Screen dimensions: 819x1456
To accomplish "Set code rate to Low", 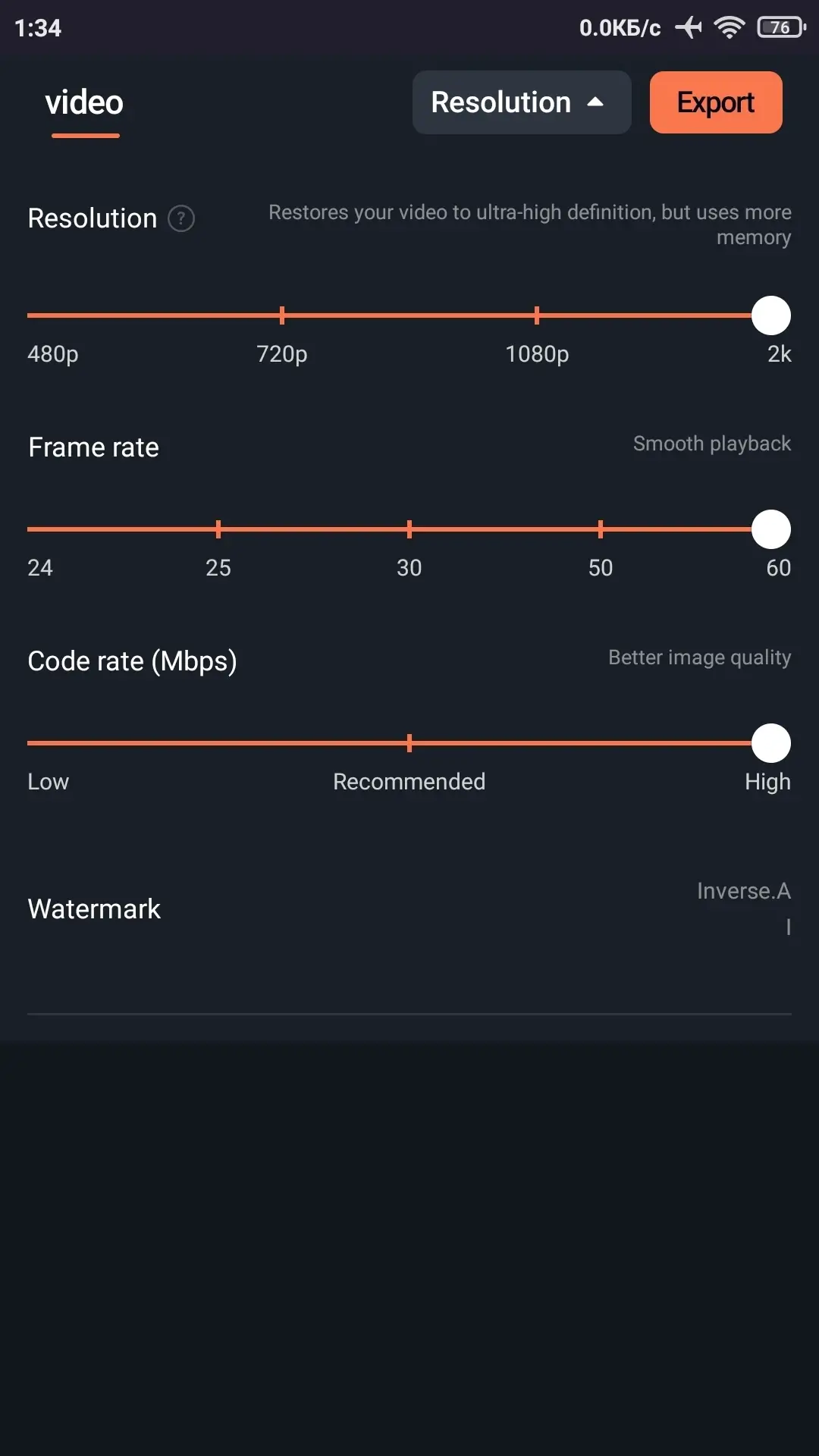I will 30,743.
